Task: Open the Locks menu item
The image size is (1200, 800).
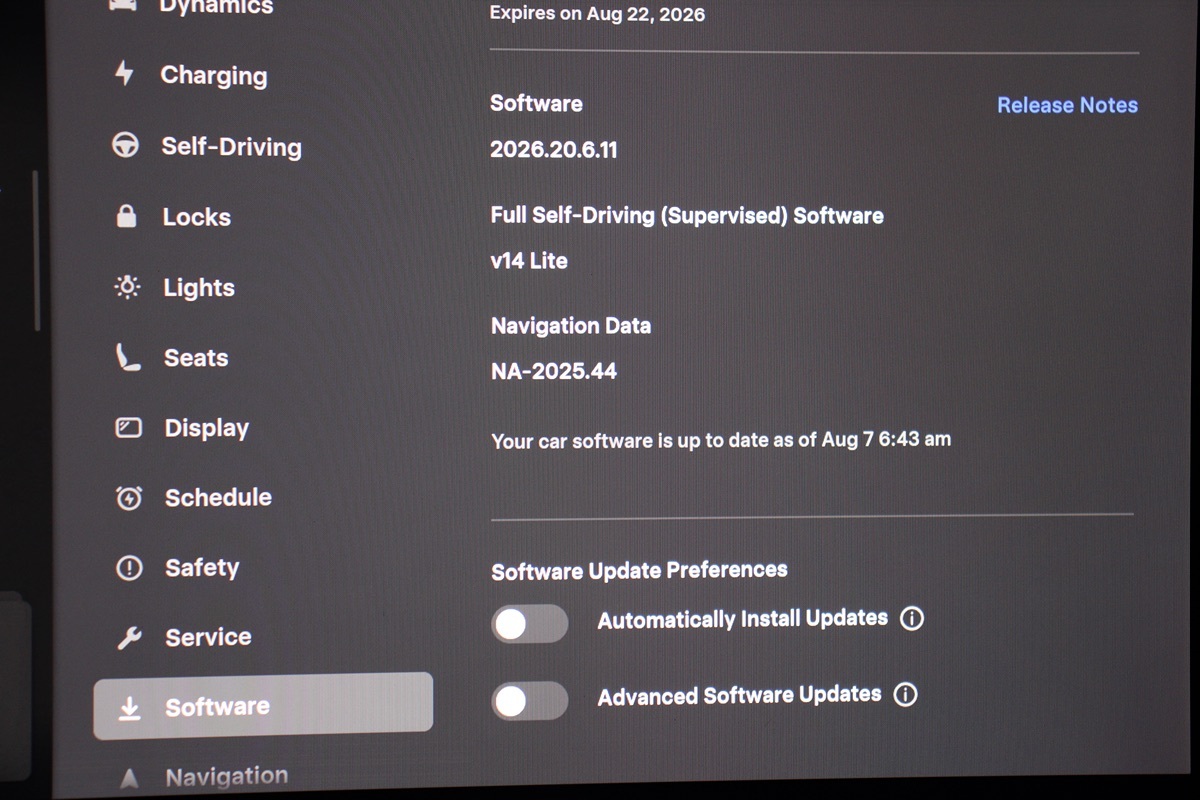Action: [197, 217]
